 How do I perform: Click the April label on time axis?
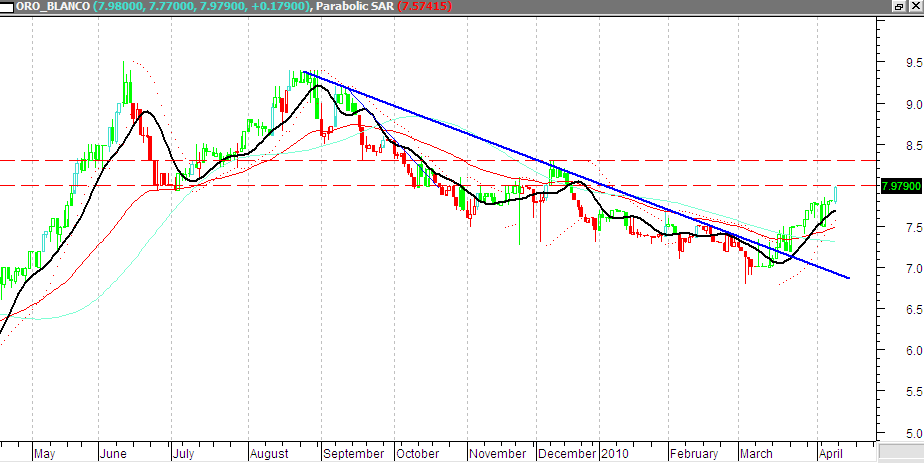pos(830,453)
